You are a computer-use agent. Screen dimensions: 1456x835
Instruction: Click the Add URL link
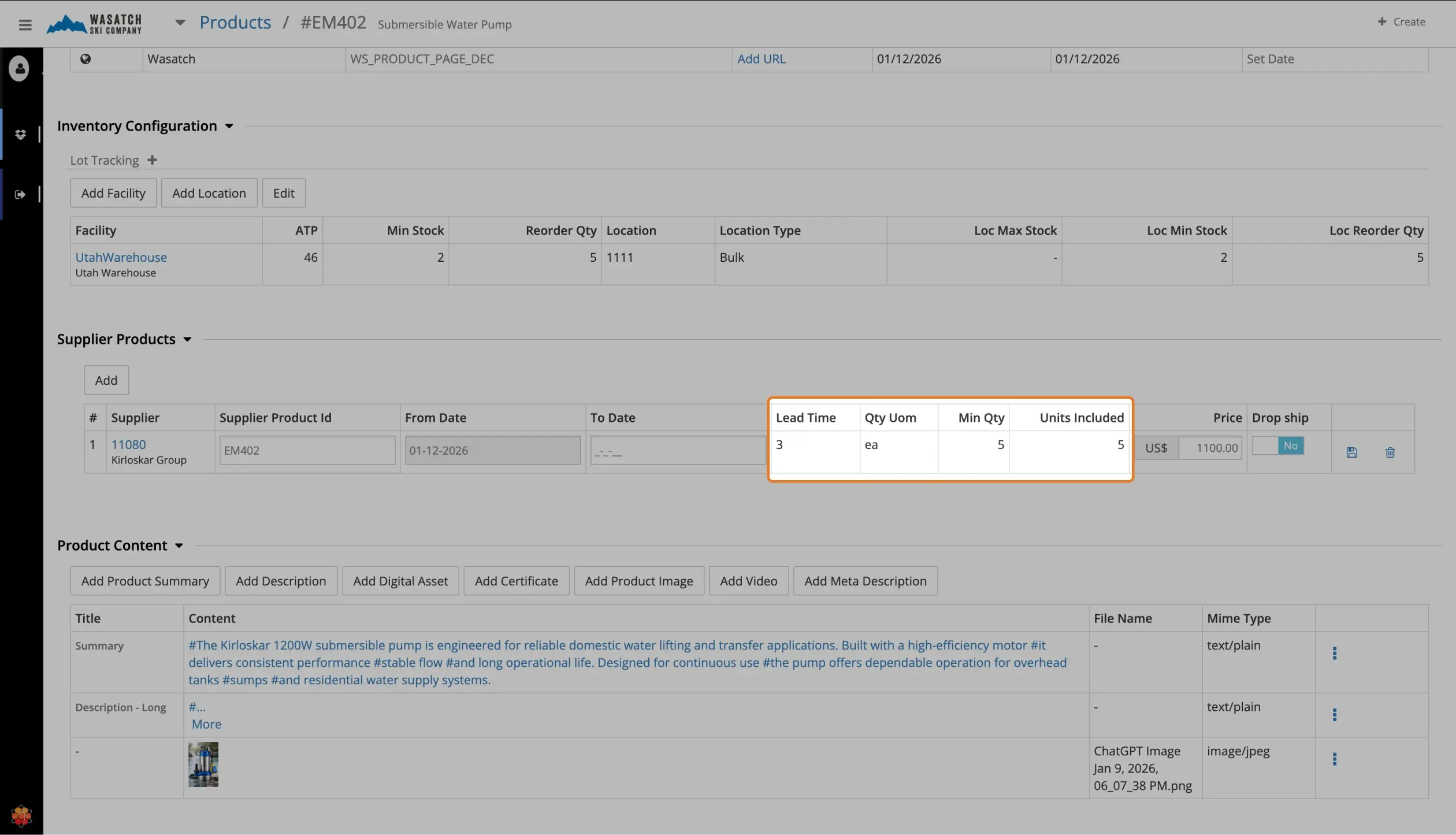(761, 59)
